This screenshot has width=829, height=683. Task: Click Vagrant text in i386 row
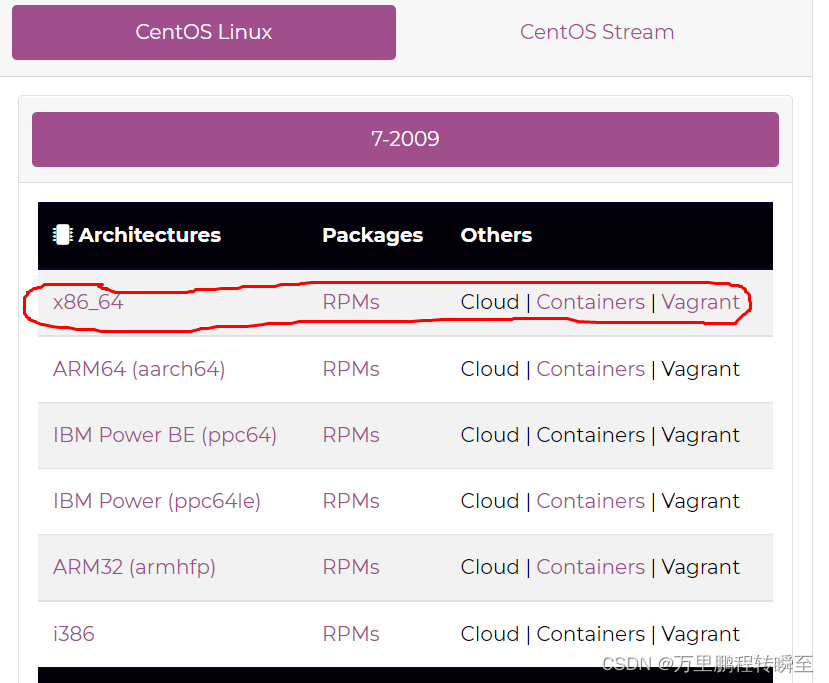701,634
